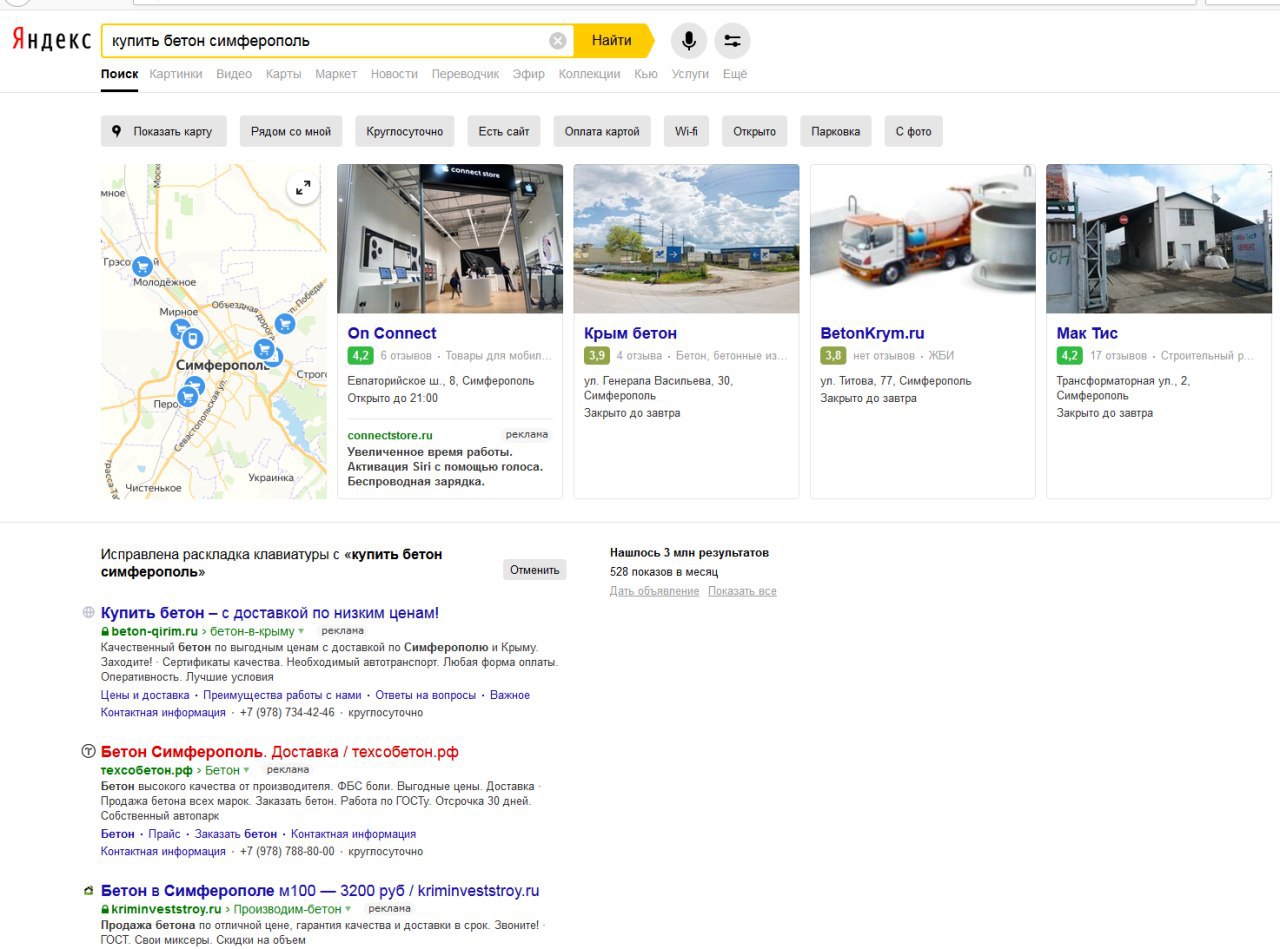Click the beton-qirim.ru globe favicon
The image size is (1280, 949).
pos(88,612)
